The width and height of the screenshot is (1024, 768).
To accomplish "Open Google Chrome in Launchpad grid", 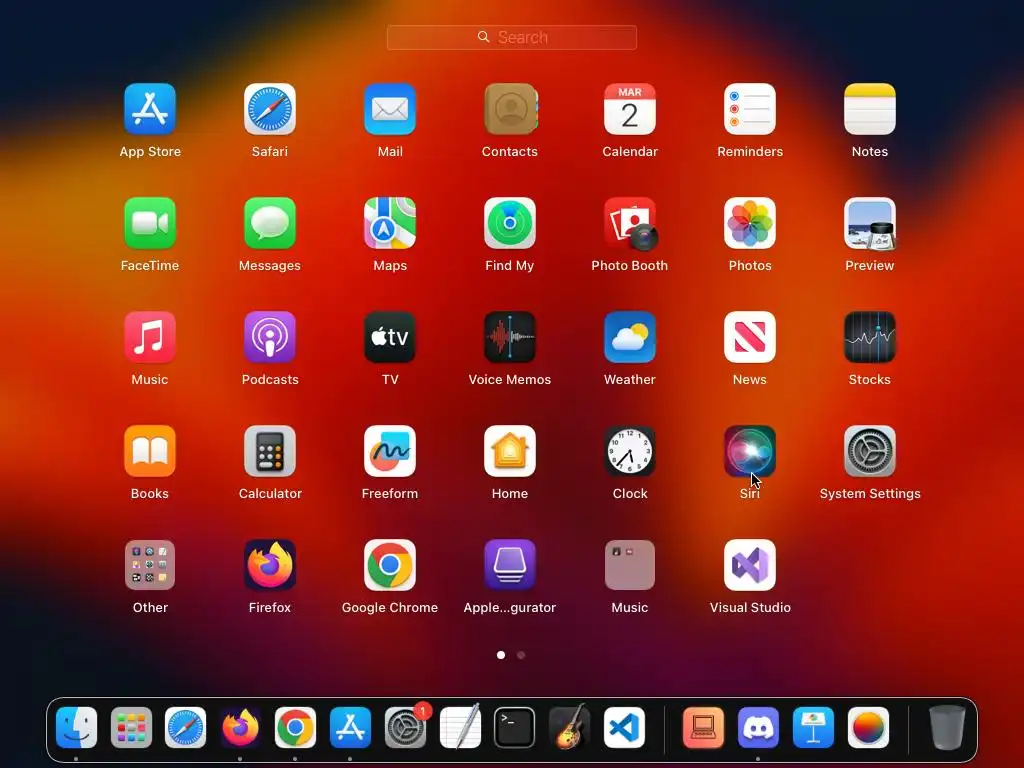I will click(390, 565).
